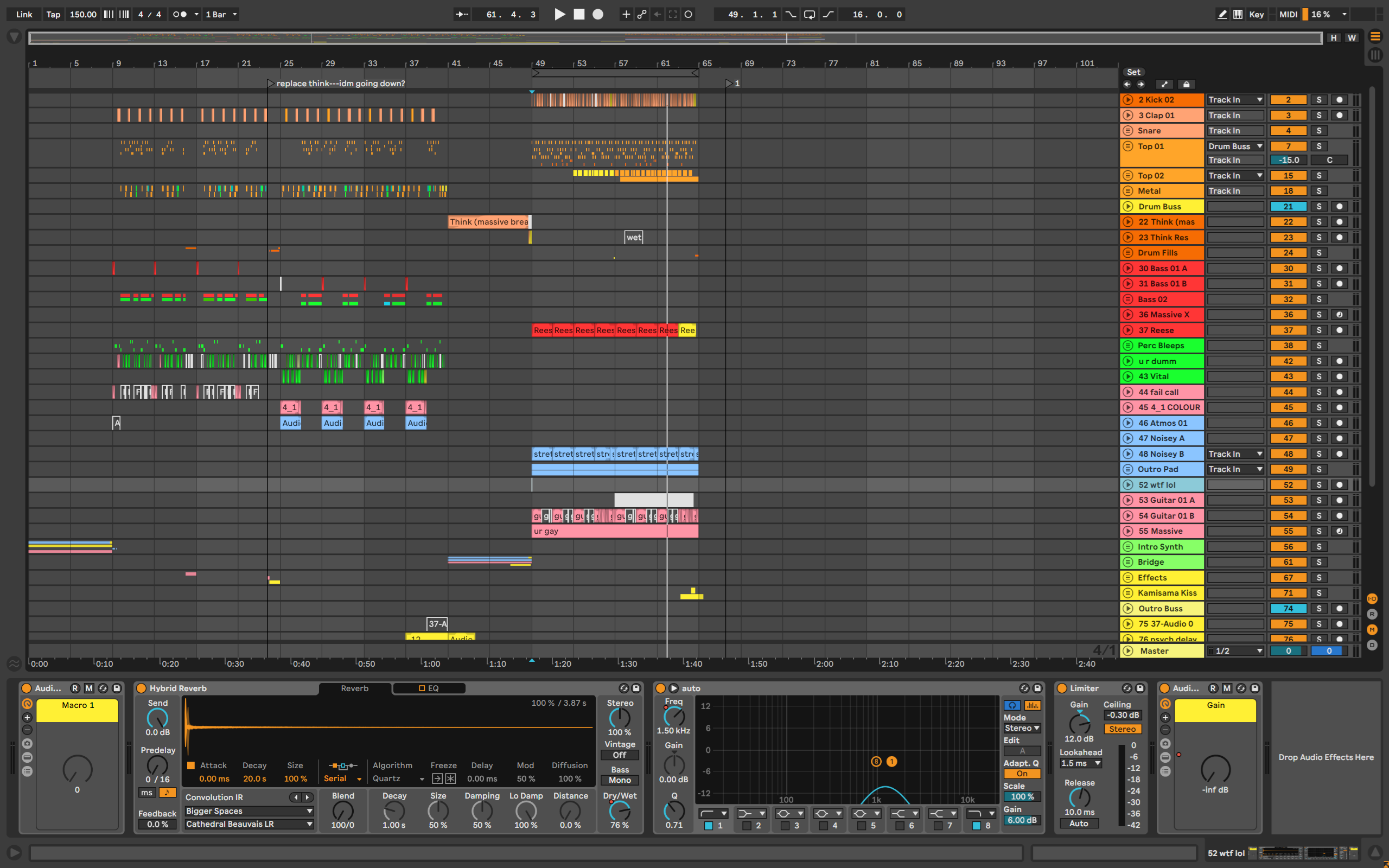This screenshot has width=1389, height=868.
Task: Jump to the previous locator arrow
Action: tap(1127, 85)
